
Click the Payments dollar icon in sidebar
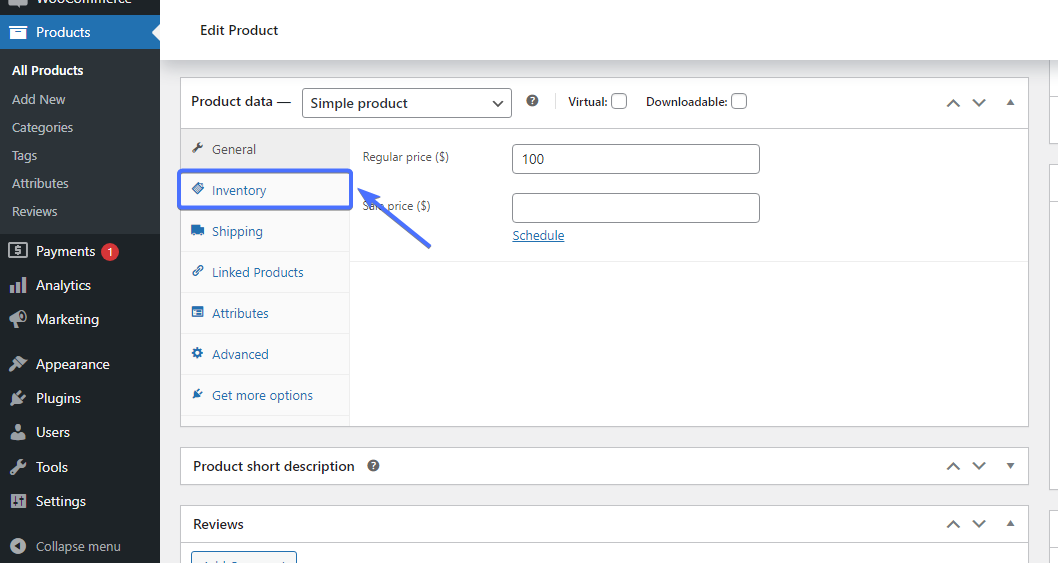pos(18,251)
